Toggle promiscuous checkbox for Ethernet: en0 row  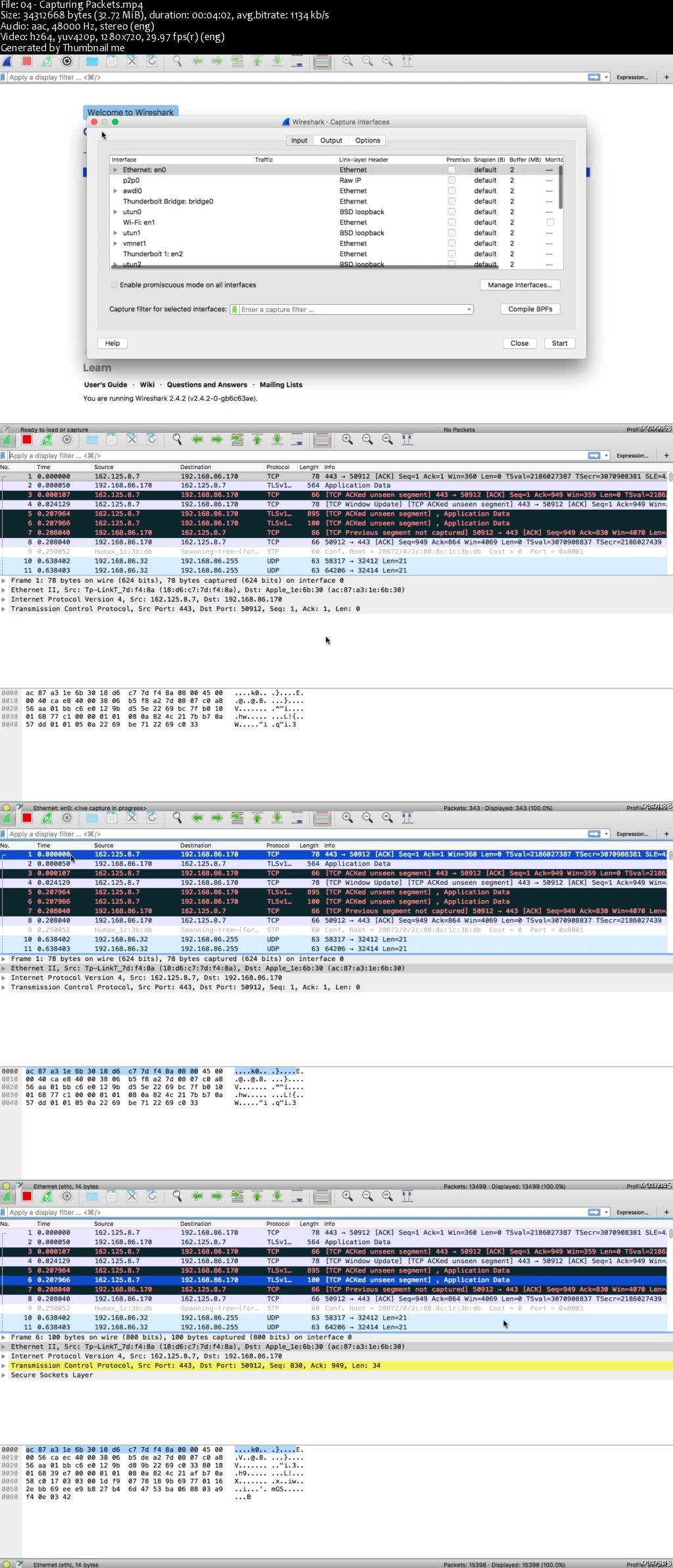pyautogui.click(x=452, y=169)
